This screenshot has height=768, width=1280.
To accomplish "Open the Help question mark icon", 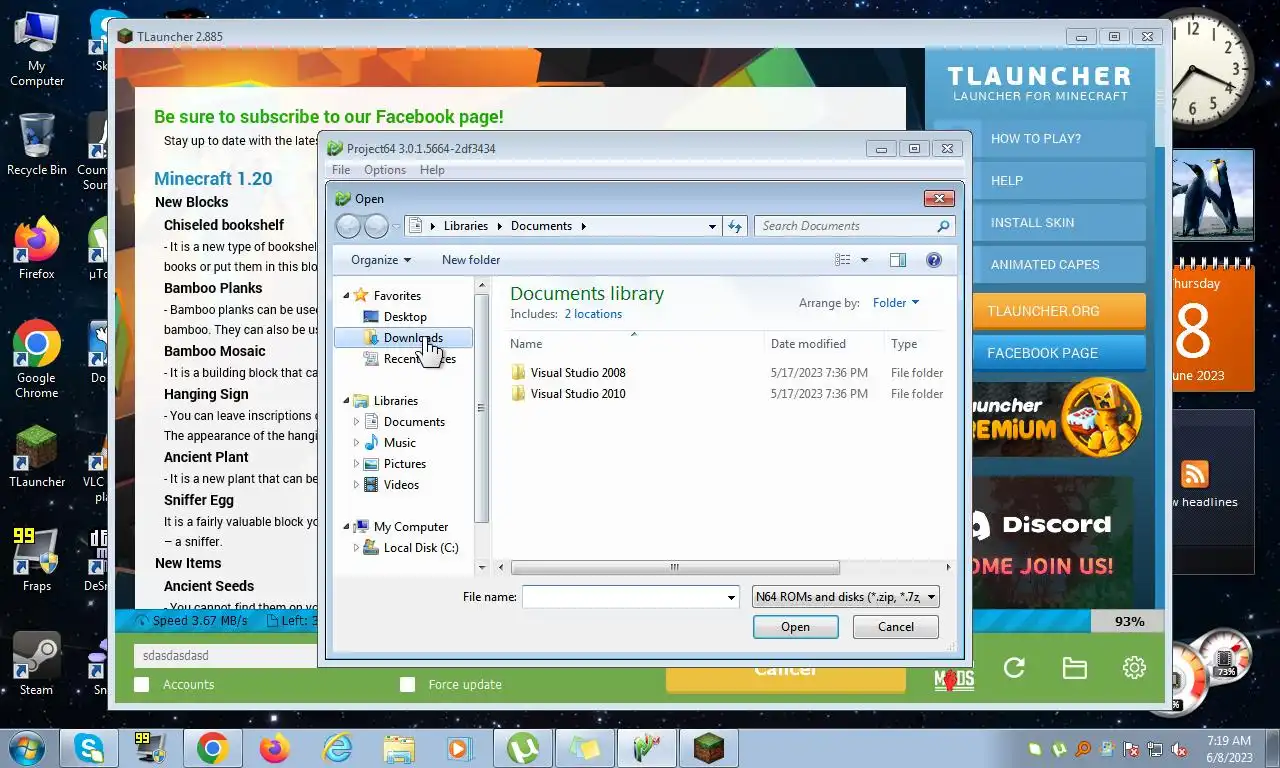I will pyautogui.click(x=934, y=260).
